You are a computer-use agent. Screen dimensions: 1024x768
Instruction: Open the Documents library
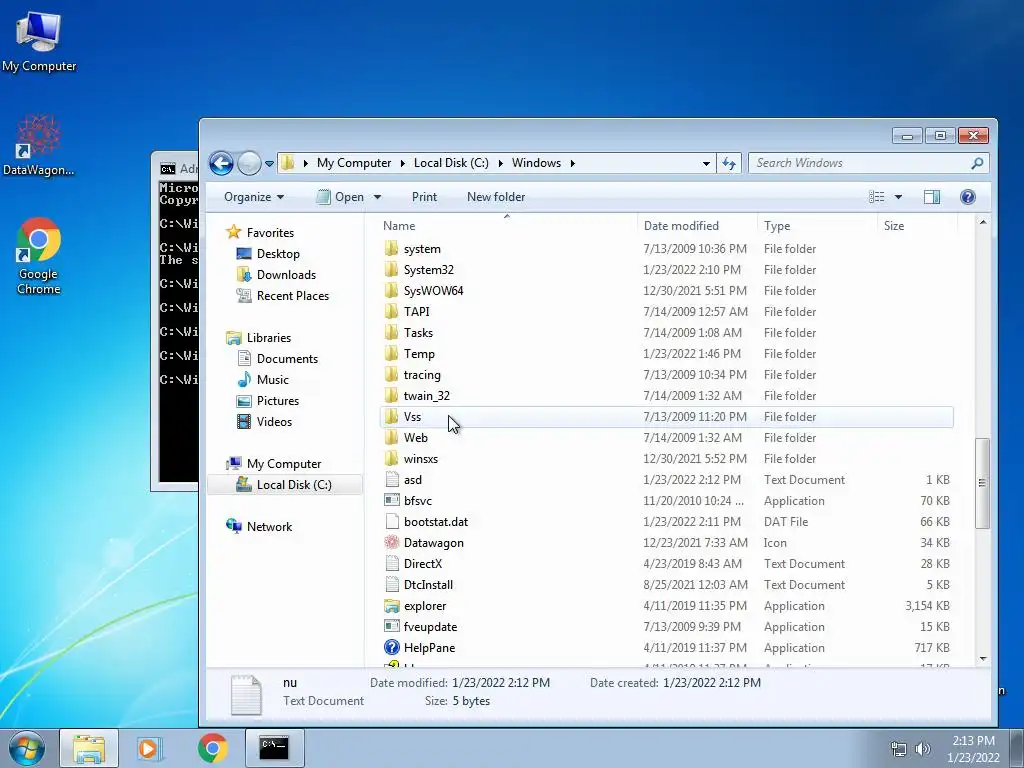point(287,359)
